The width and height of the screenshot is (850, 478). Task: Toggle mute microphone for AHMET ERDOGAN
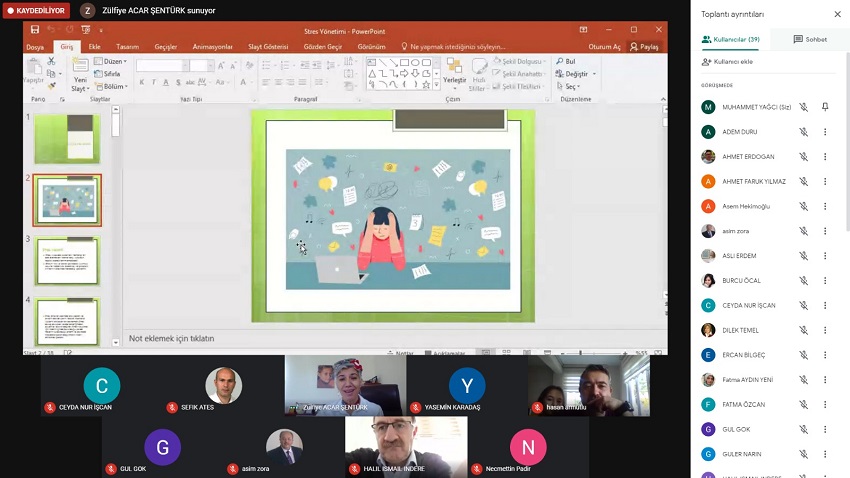pos(803,157)
